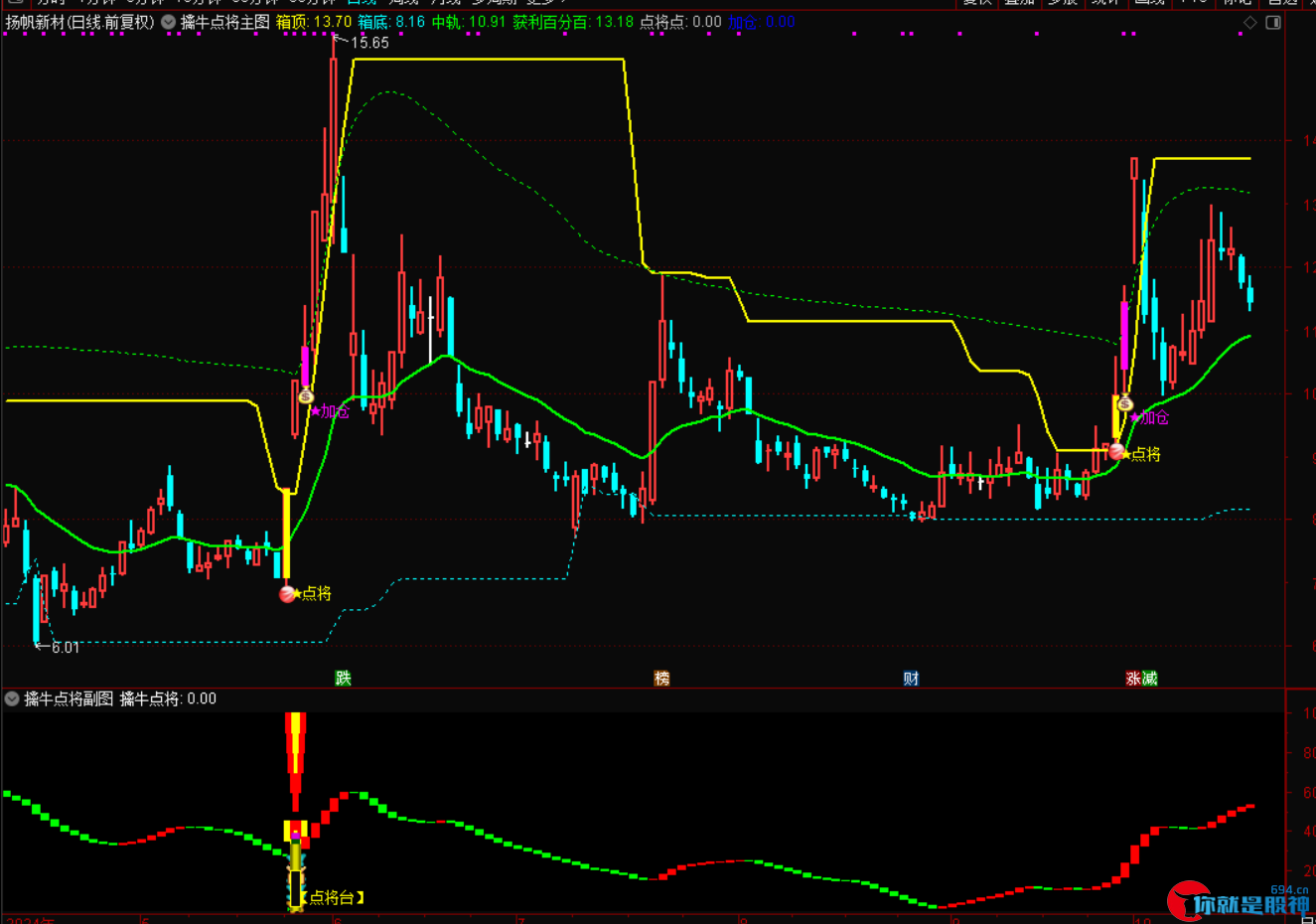Click the money bag icon above the first 加仓 signal

(306, 396)
